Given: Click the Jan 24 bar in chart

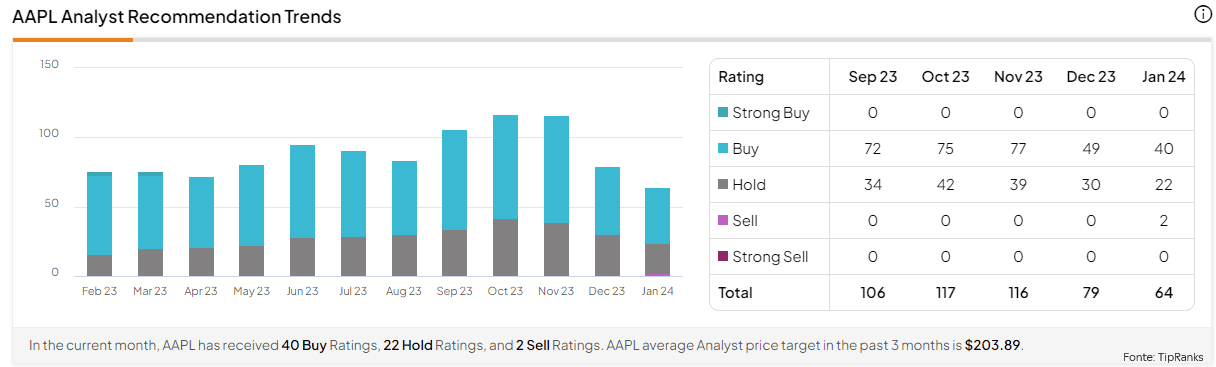Looking at the screenshot, I should (x=657, y=232).
